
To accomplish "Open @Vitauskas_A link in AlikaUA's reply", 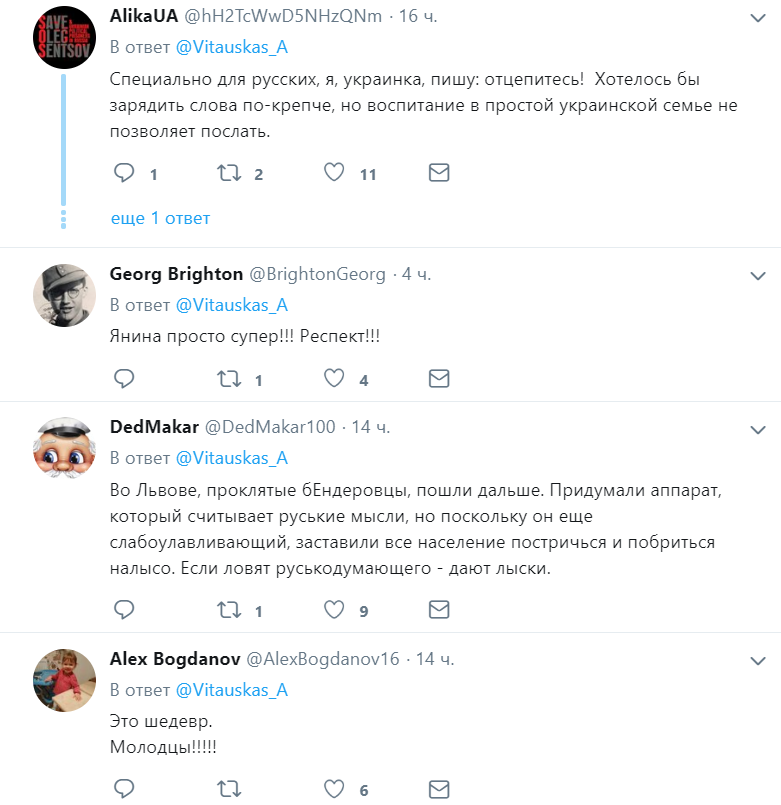I will [232, 47].
